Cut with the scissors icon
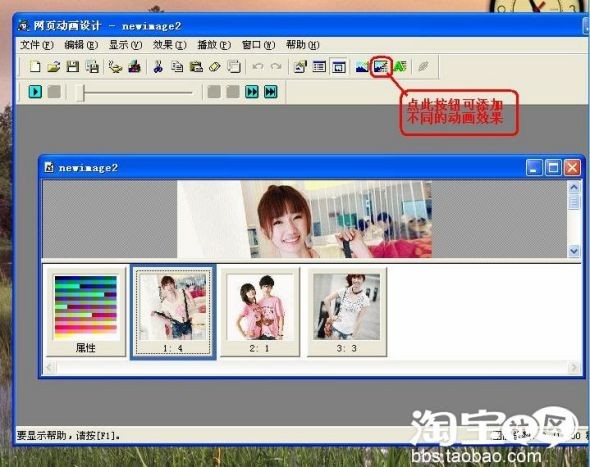Viewport: 590px width, 467px height. [x=158, y=67]
